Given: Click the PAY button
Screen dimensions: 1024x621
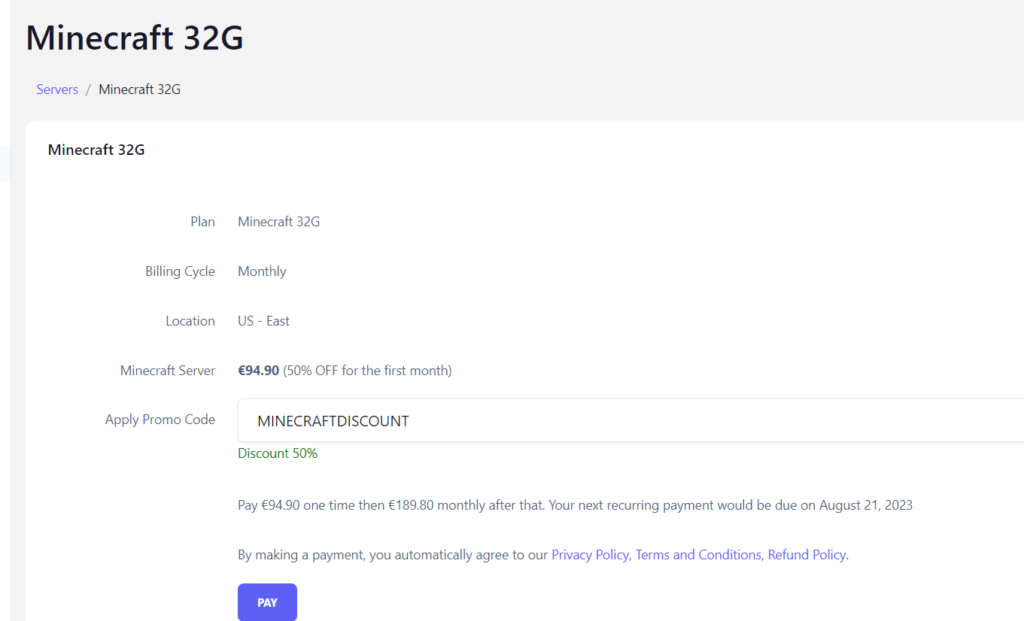Looking at the screenshot, I should click(x=266, y=602).
